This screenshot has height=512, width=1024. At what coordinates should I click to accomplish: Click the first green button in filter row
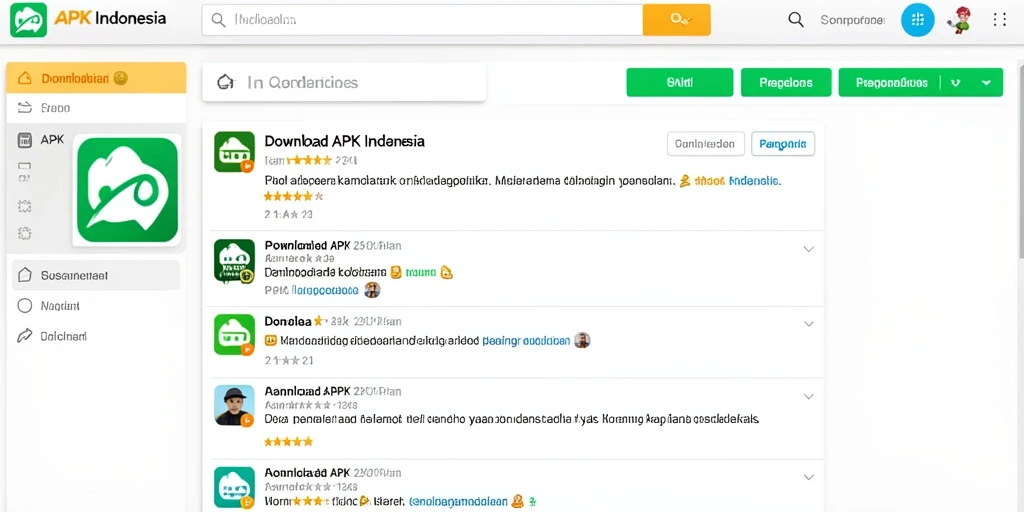679,82
